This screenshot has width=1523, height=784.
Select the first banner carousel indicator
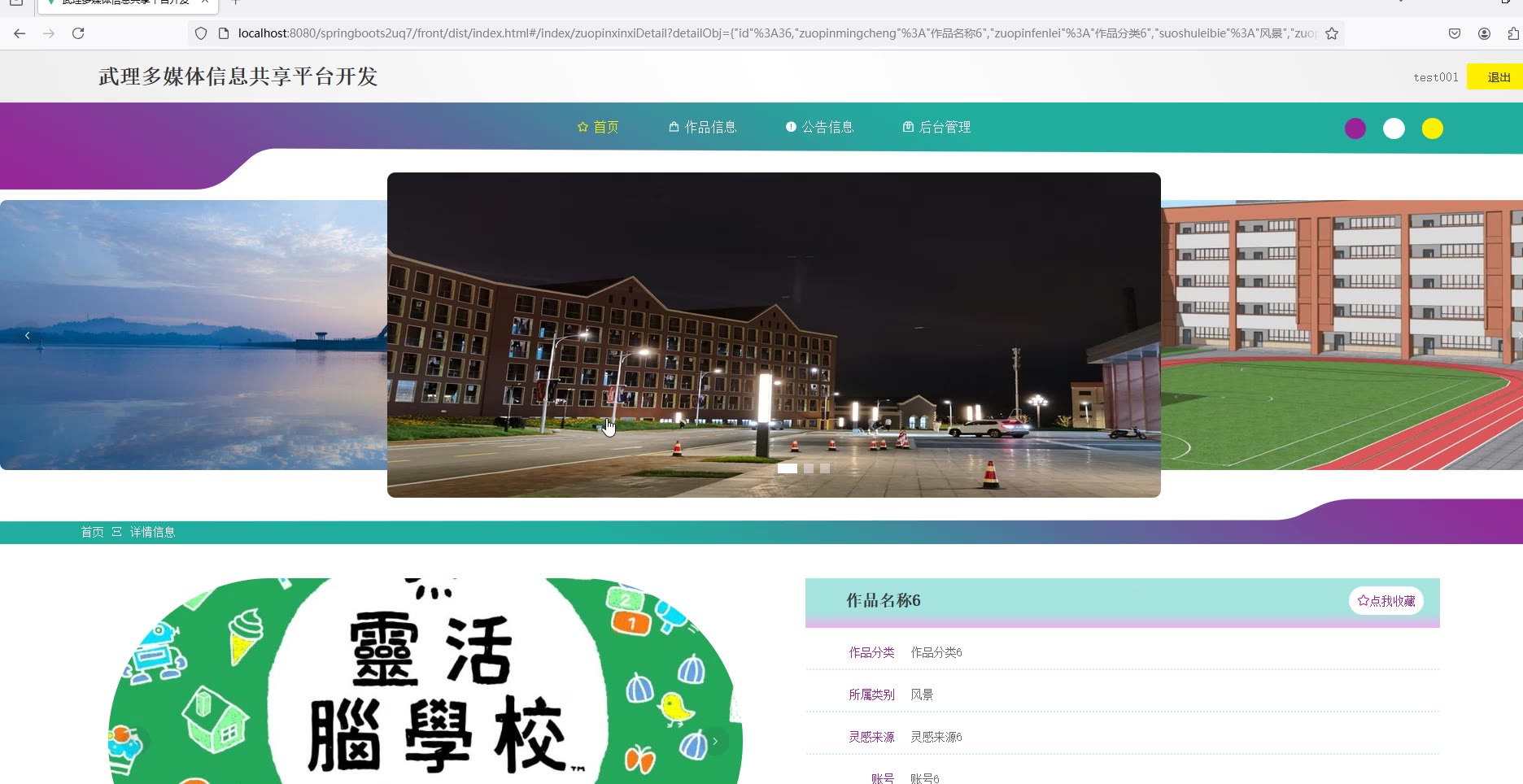788,468
